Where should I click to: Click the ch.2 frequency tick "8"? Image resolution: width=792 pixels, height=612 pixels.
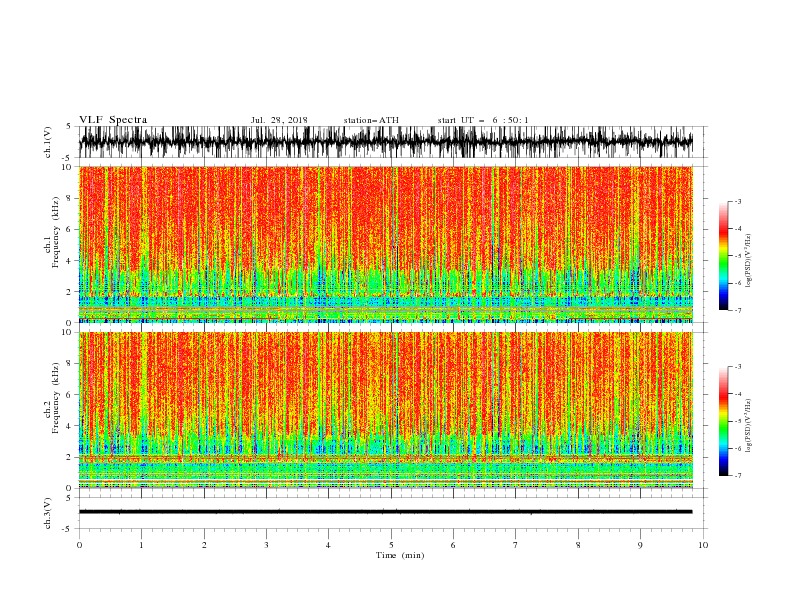[69, 364]
